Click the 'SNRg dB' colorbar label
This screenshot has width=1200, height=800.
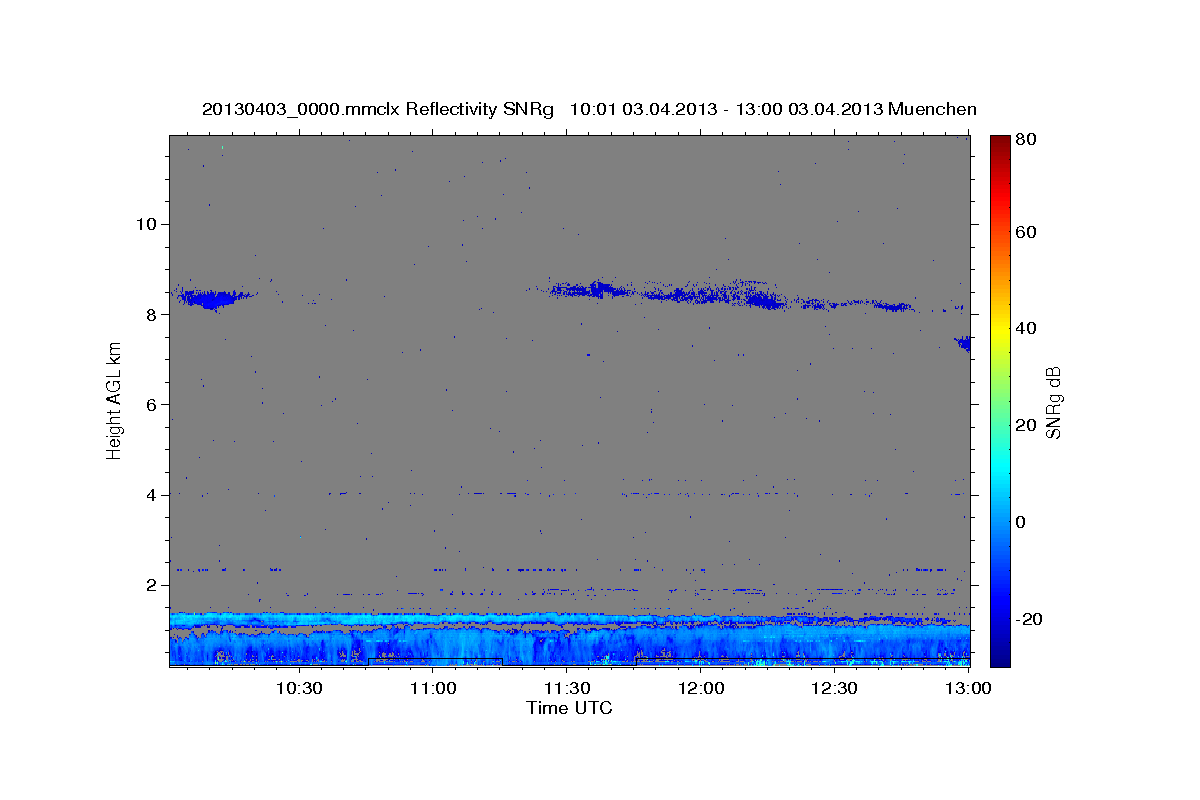pyautogui.click(x=1053, y=402)
